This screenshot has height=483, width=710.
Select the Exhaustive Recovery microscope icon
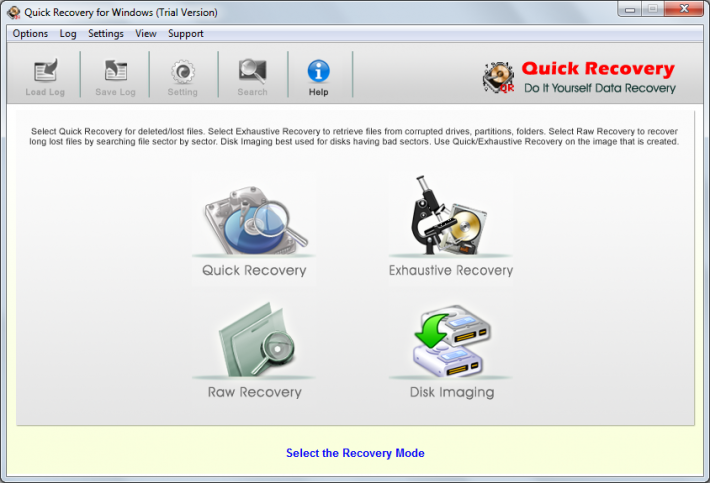click(x=450, y=215)
